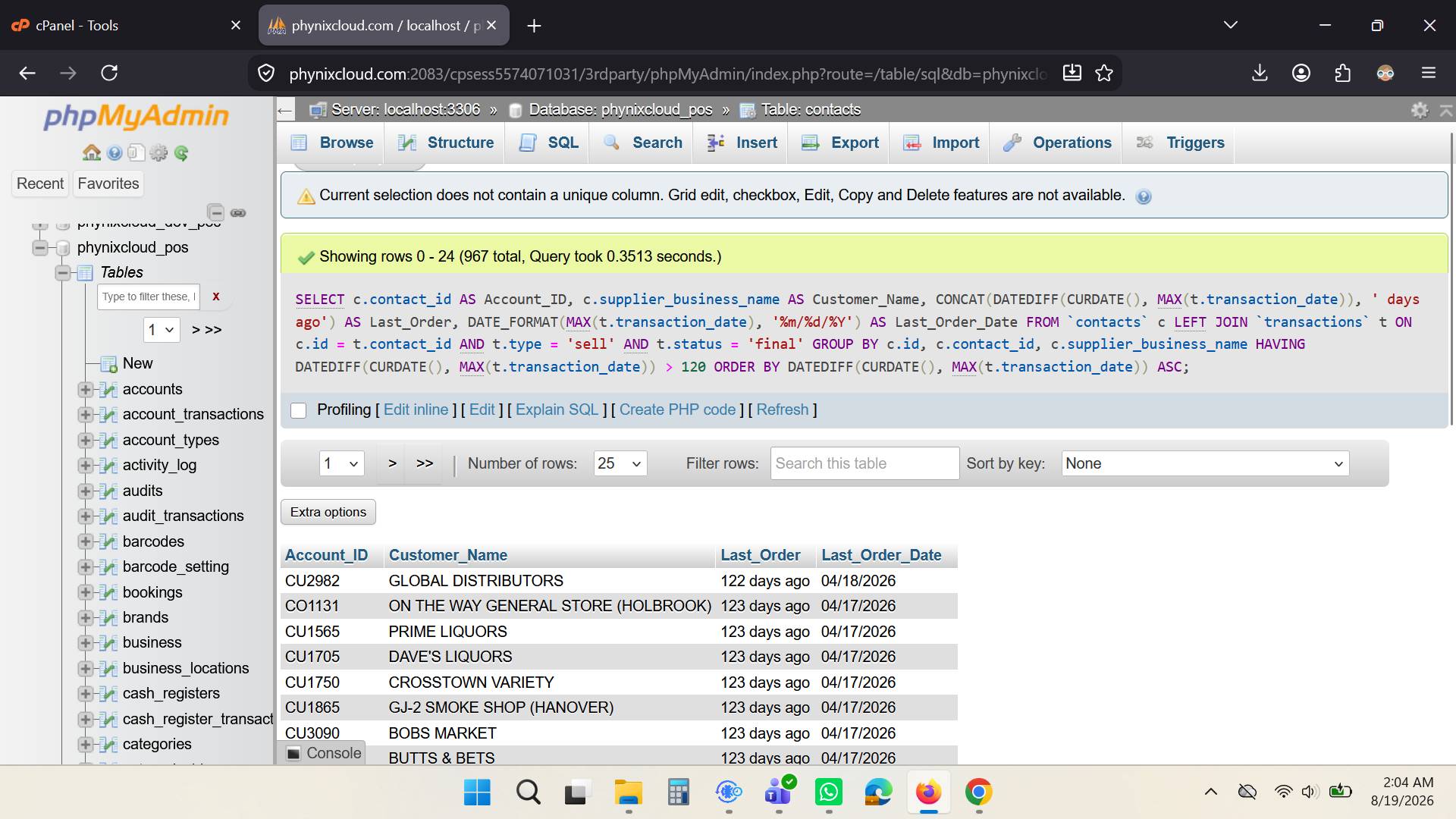
Task: Open the Export tab
Action: tap(840, 143)
